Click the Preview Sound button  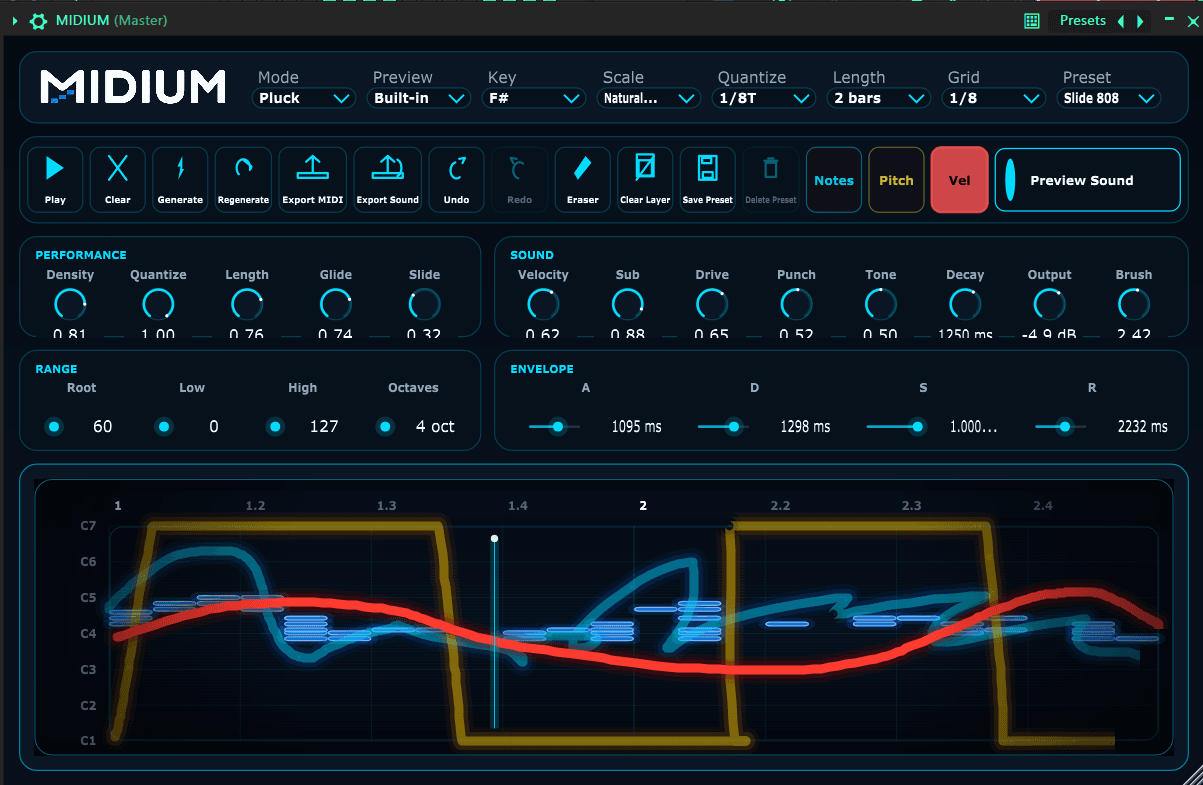(1088, 180)
